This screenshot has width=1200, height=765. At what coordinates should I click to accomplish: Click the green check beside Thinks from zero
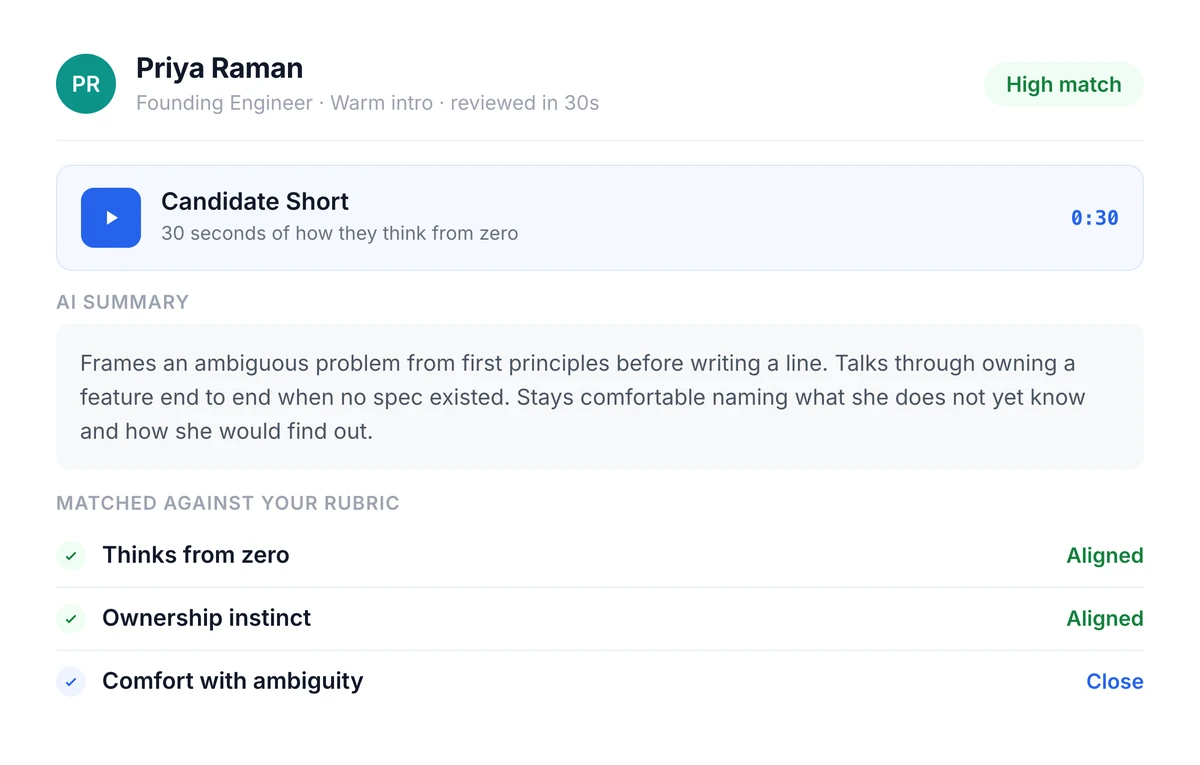[71, 556]
